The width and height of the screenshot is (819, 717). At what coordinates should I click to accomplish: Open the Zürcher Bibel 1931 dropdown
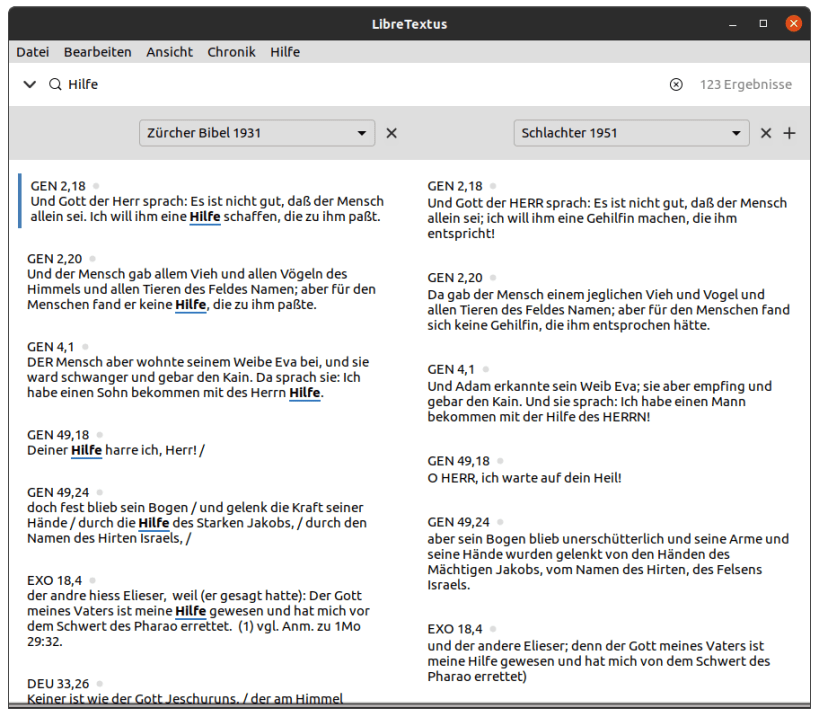pos(257,133)
